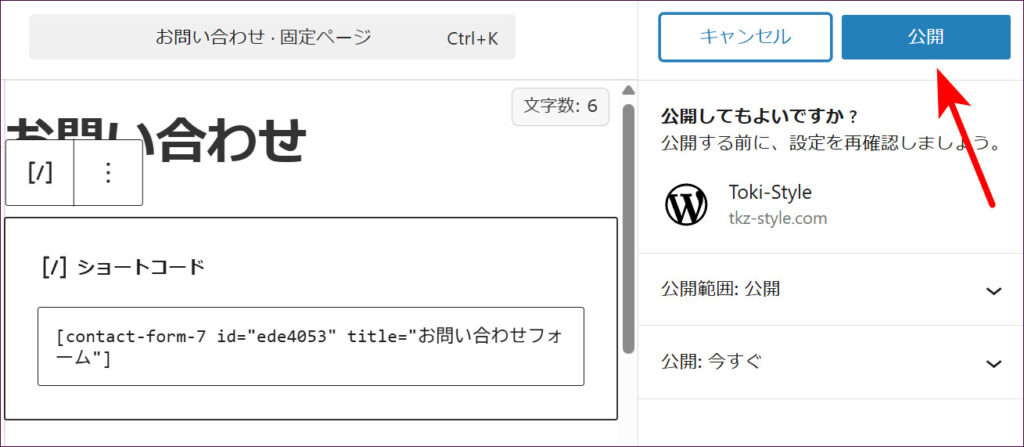The image size is (1024, 447).
Task: Click the editor vertical scrollbar
Action: pyautogui.click(x=628, y=230)
